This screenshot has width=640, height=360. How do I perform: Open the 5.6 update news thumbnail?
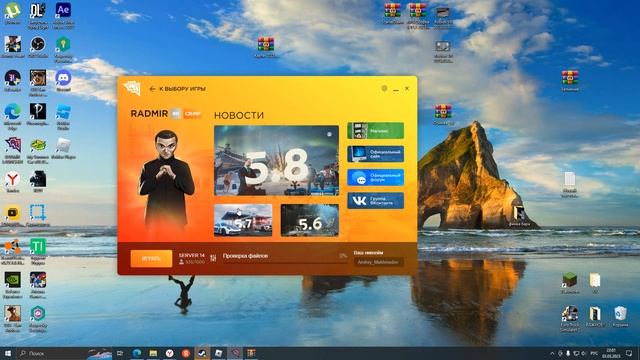point(310,220)
